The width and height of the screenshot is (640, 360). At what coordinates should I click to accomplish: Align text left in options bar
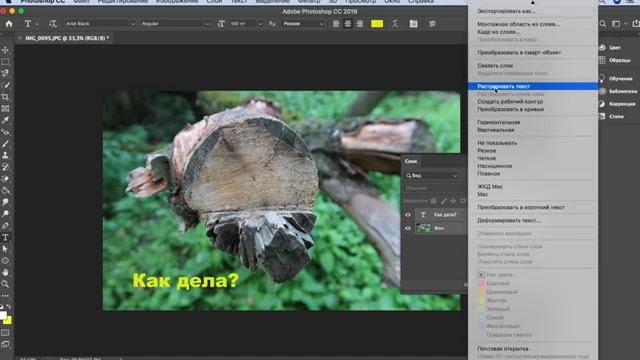pos(336,24)
